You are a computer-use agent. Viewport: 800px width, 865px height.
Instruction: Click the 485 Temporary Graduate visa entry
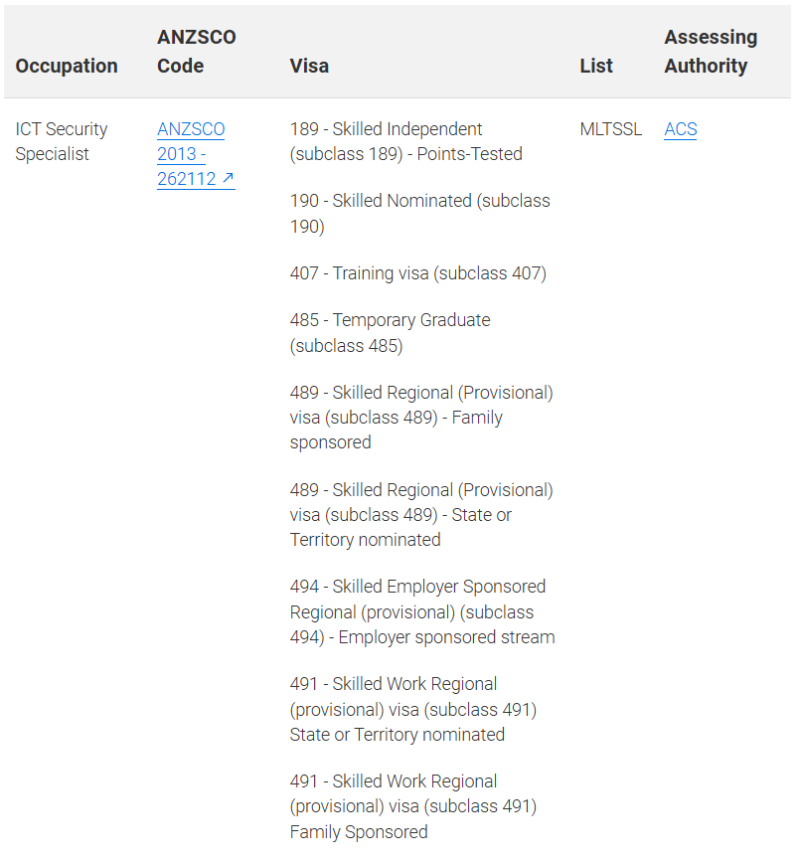point(390,333)
